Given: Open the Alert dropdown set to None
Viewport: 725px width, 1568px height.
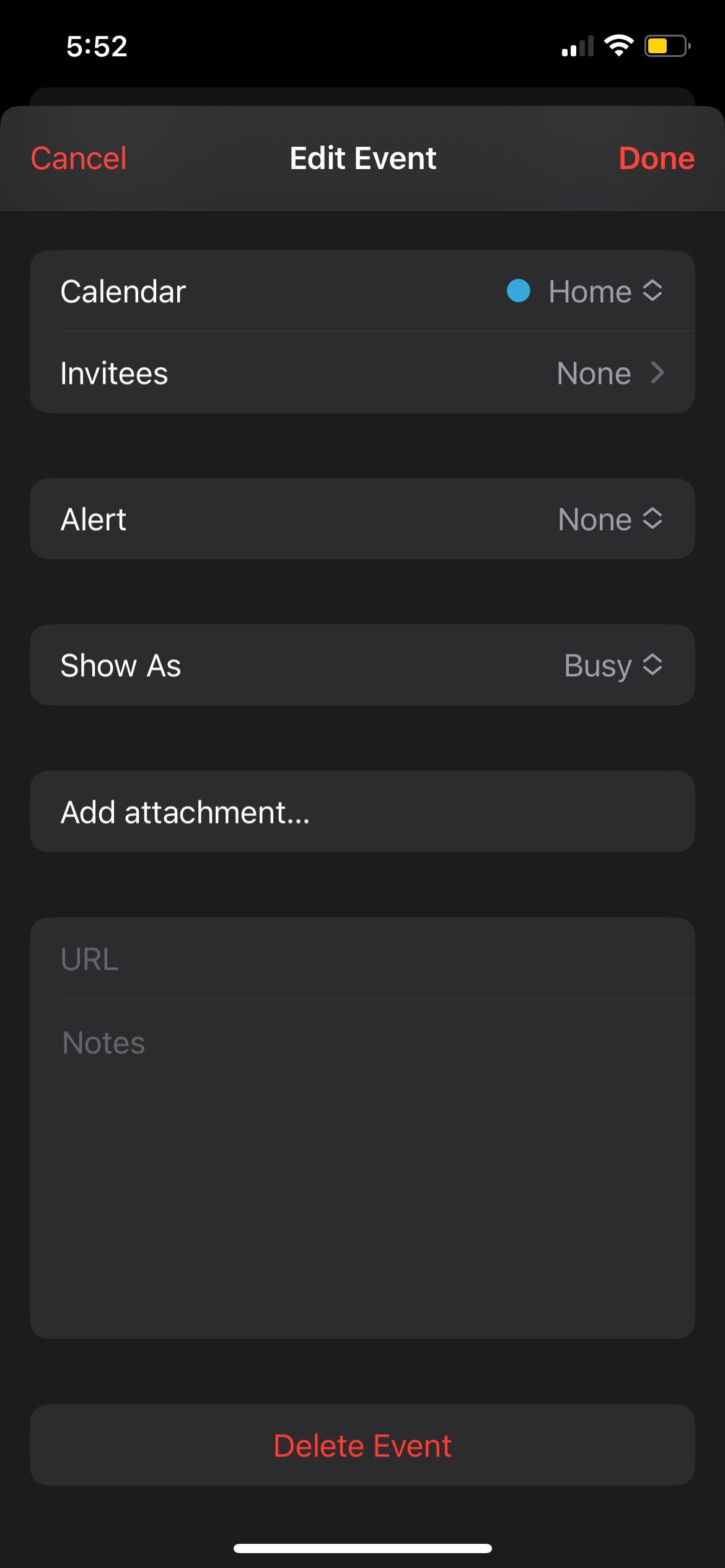Looking at the screenshot, I should (x=362, y=519).
